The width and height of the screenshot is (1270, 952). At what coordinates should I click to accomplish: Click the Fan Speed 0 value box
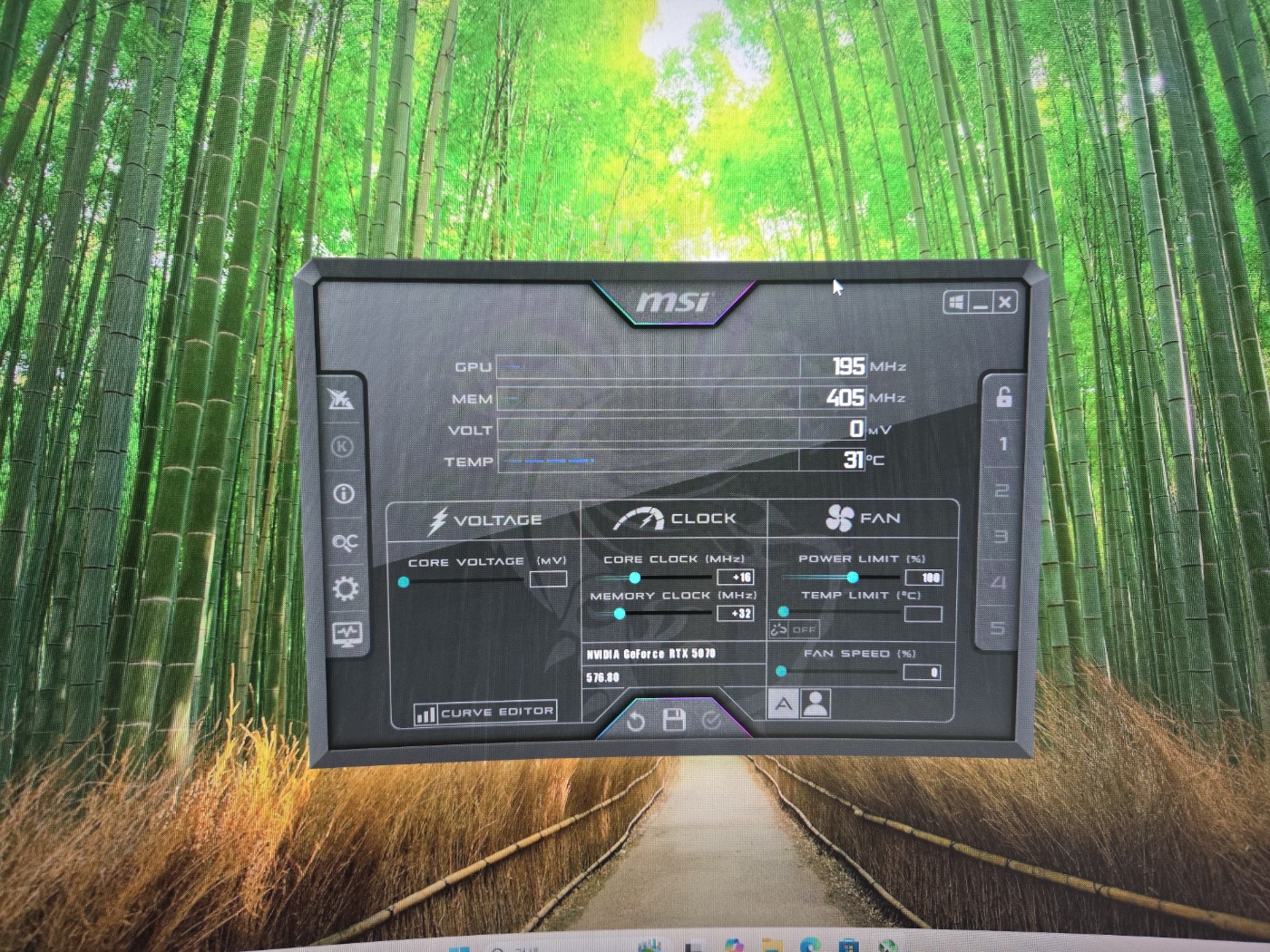pos(923,673)
